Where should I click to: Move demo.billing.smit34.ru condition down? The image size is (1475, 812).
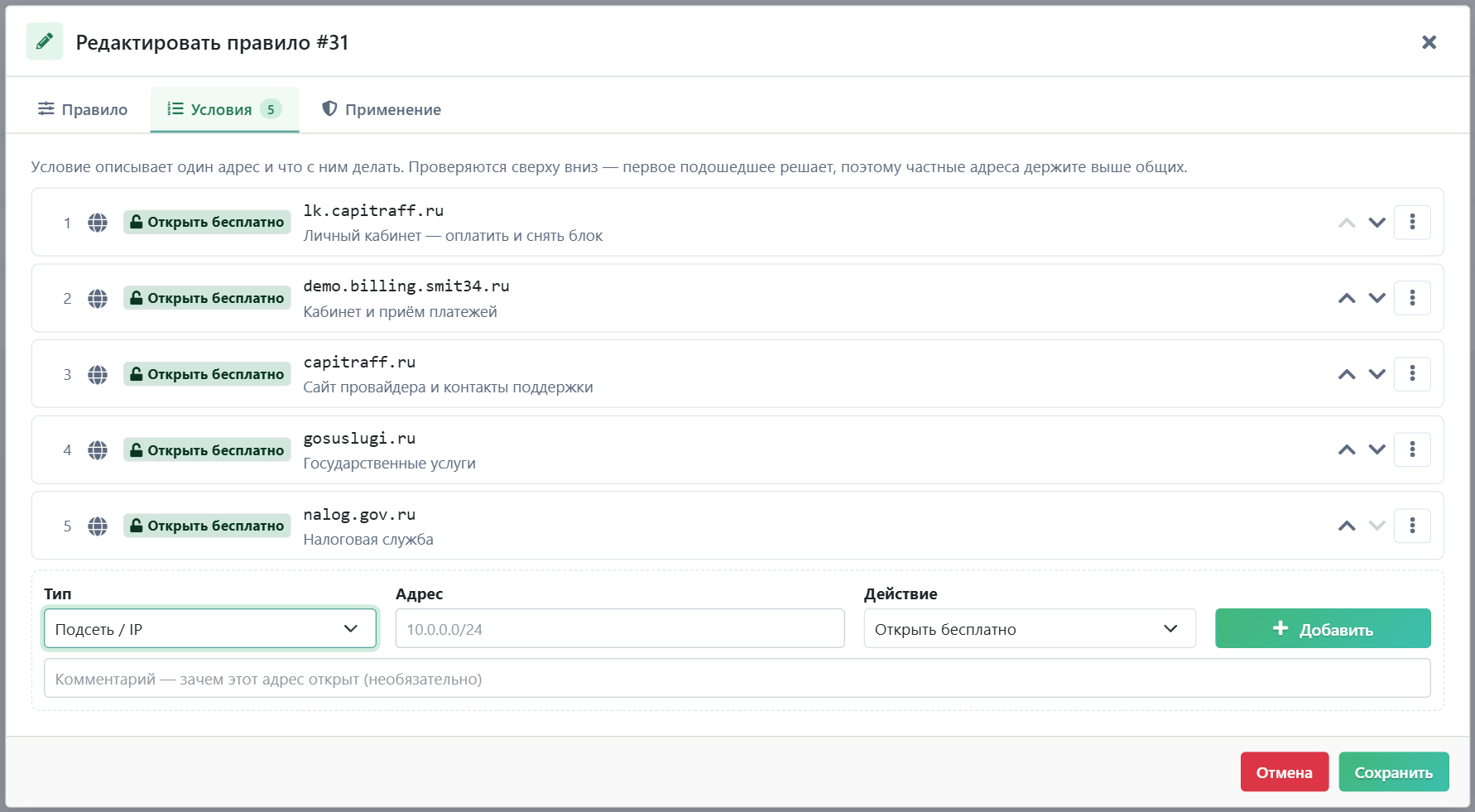pyautogui.click(x=1377, y=298)
